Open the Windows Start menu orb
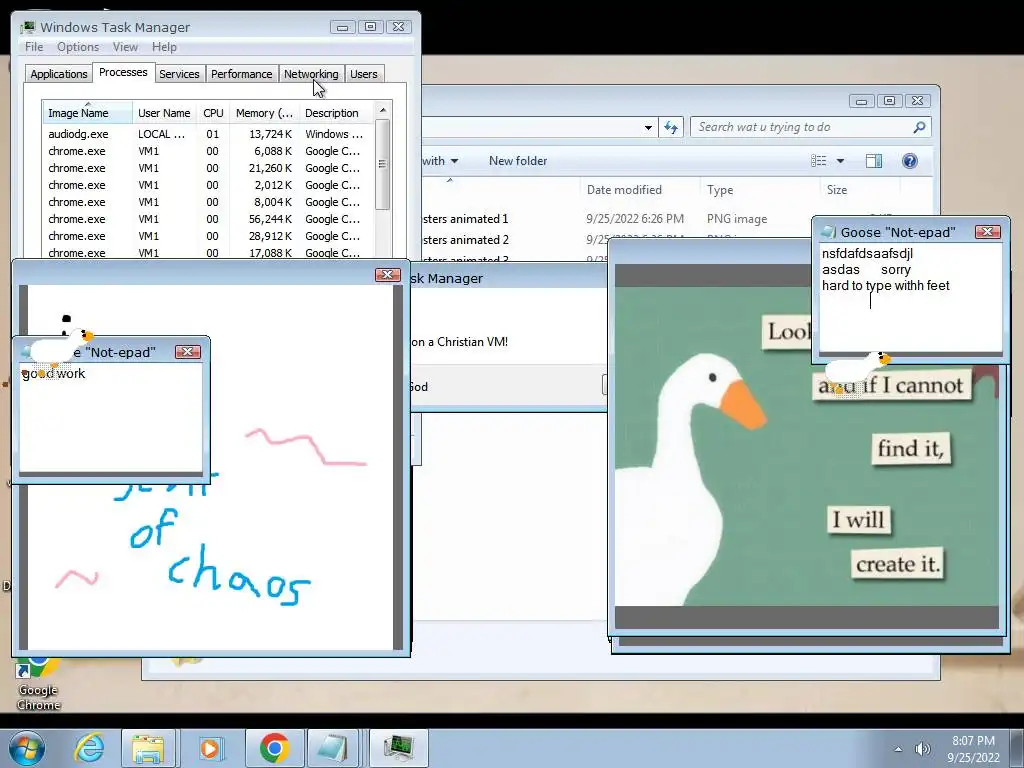1024x768 pixels. pyautogui.click(x=26, y=748)
